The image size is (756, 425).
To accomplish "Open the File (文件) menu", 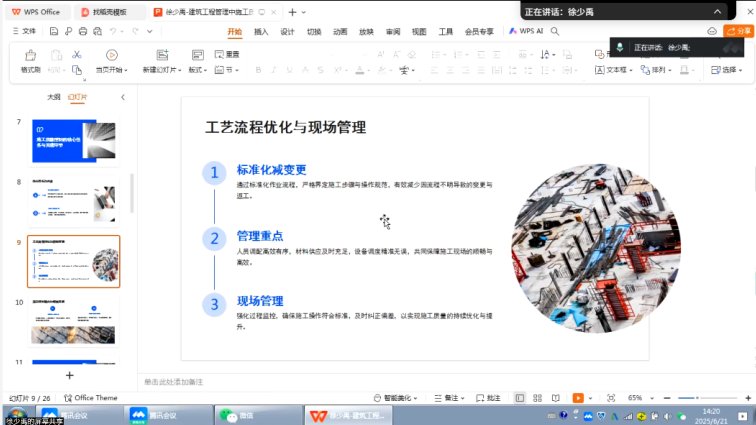I will click(24, 31).
